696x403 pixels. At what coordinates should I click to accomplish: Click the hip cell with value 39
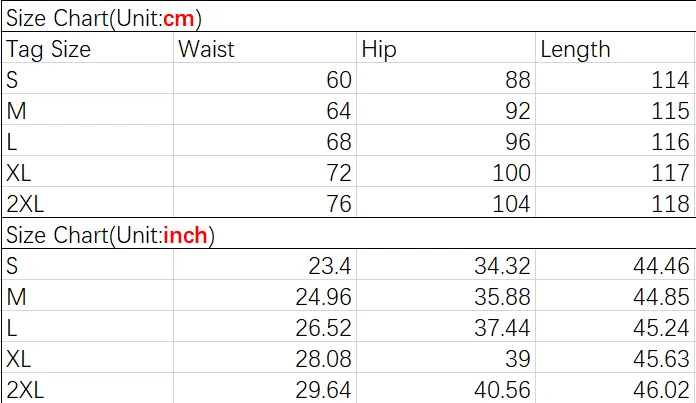pyautogui.click(x=446, y=358)
